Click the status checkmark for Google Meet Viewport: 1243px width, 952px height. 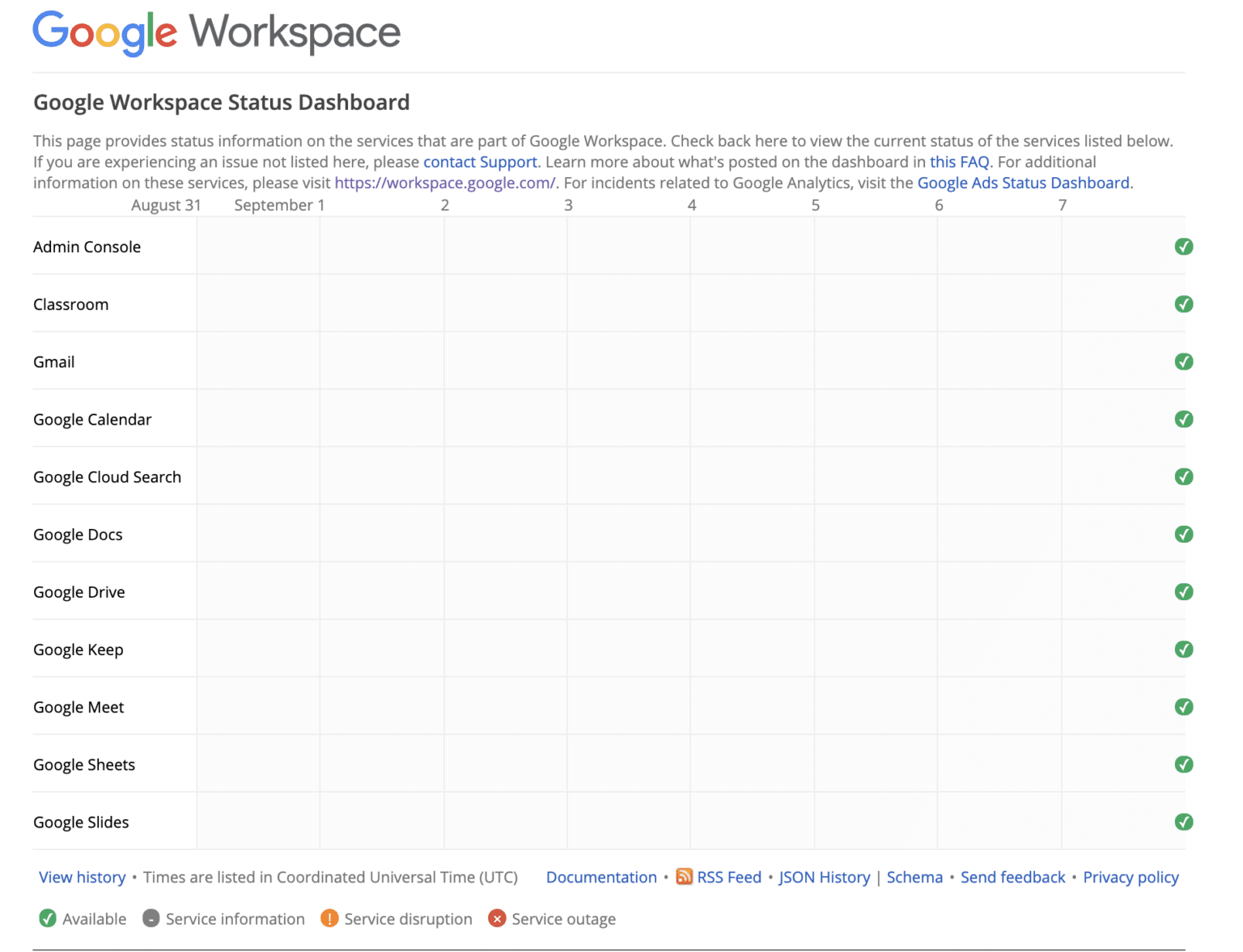(x=1184, y=706)
